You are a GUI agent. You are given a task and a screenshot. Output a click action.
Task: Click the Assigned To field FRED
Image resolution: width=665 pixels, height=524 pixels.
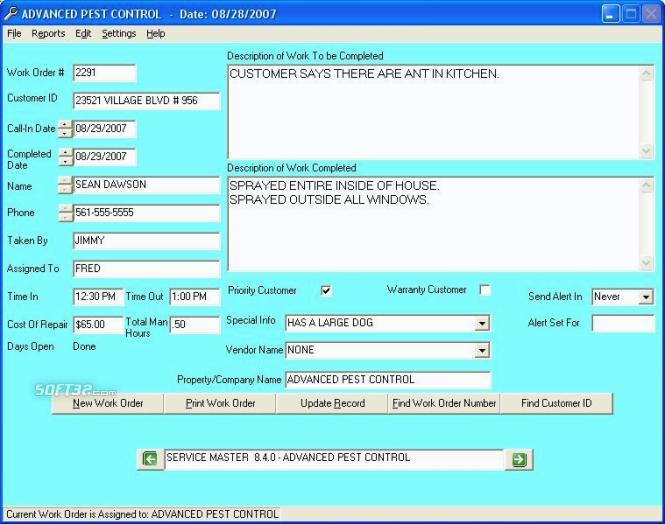point(147,269)
